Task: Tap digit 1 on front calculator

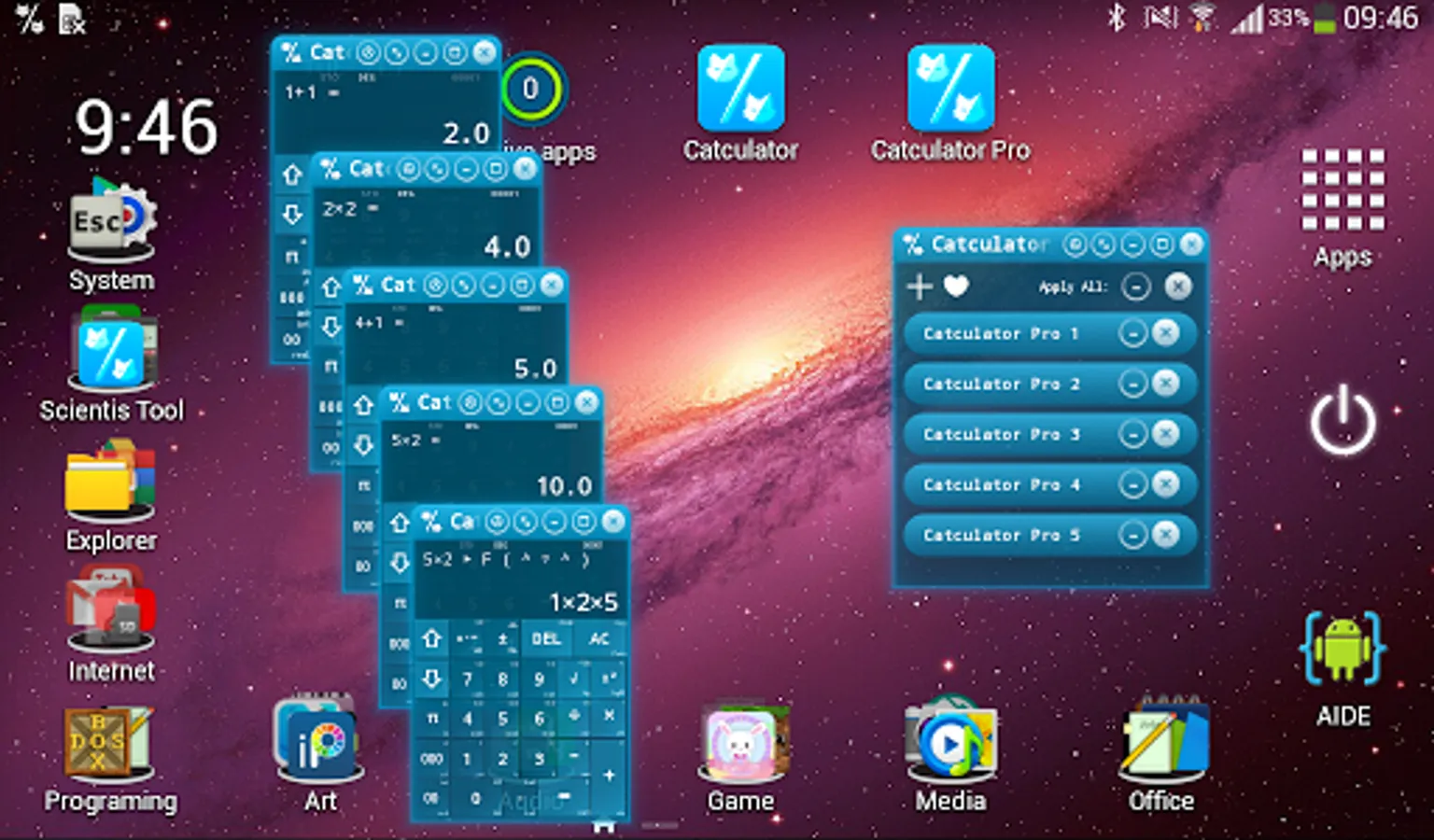Action: (468, 759)
